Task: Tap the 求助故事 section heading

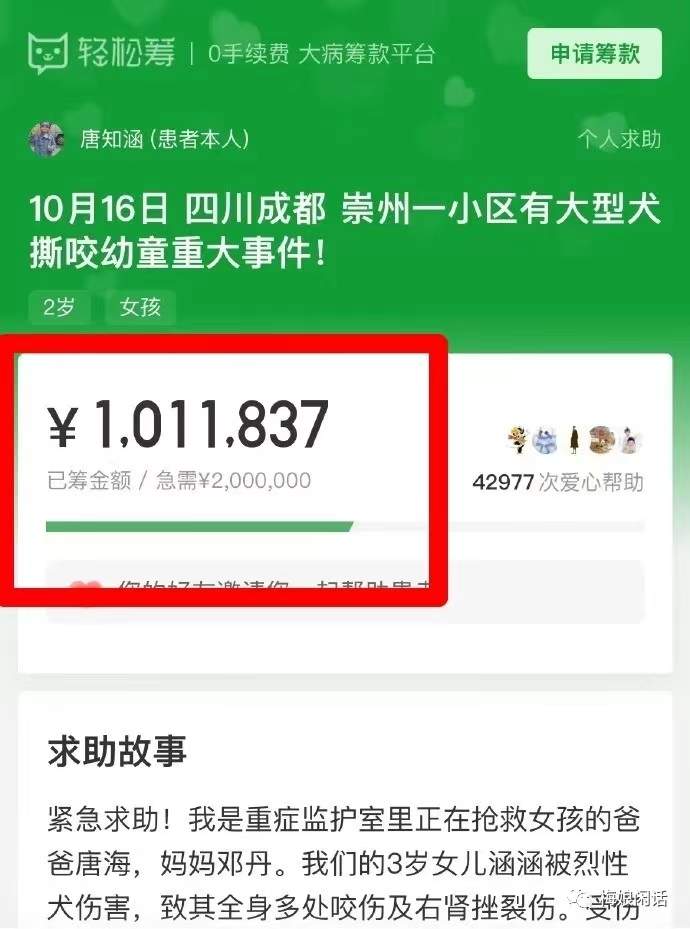Action: (x=117, y=751)
